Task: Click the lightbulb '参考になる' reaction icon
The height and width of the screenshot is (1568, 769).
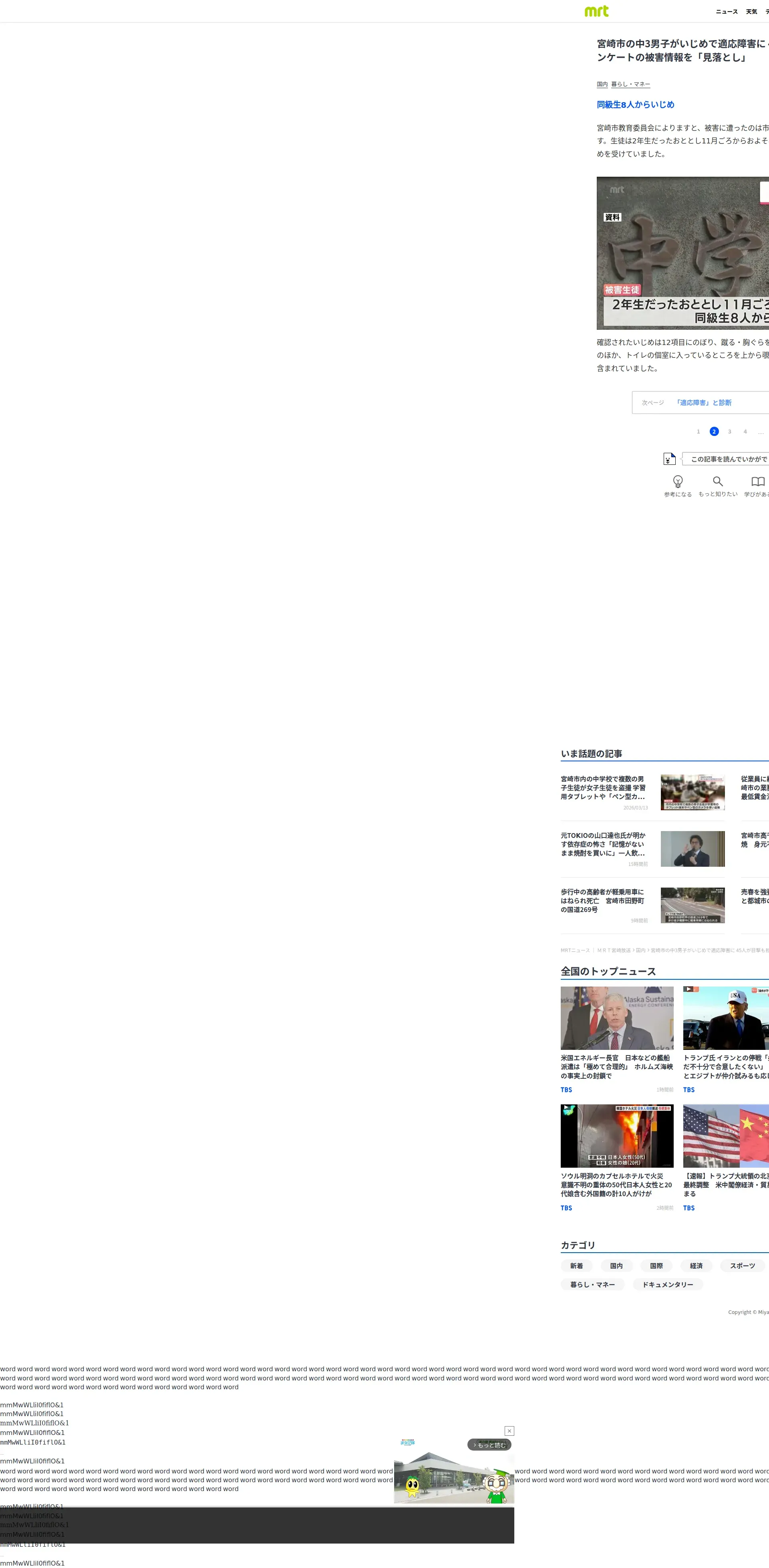Action: coord(677,481)
